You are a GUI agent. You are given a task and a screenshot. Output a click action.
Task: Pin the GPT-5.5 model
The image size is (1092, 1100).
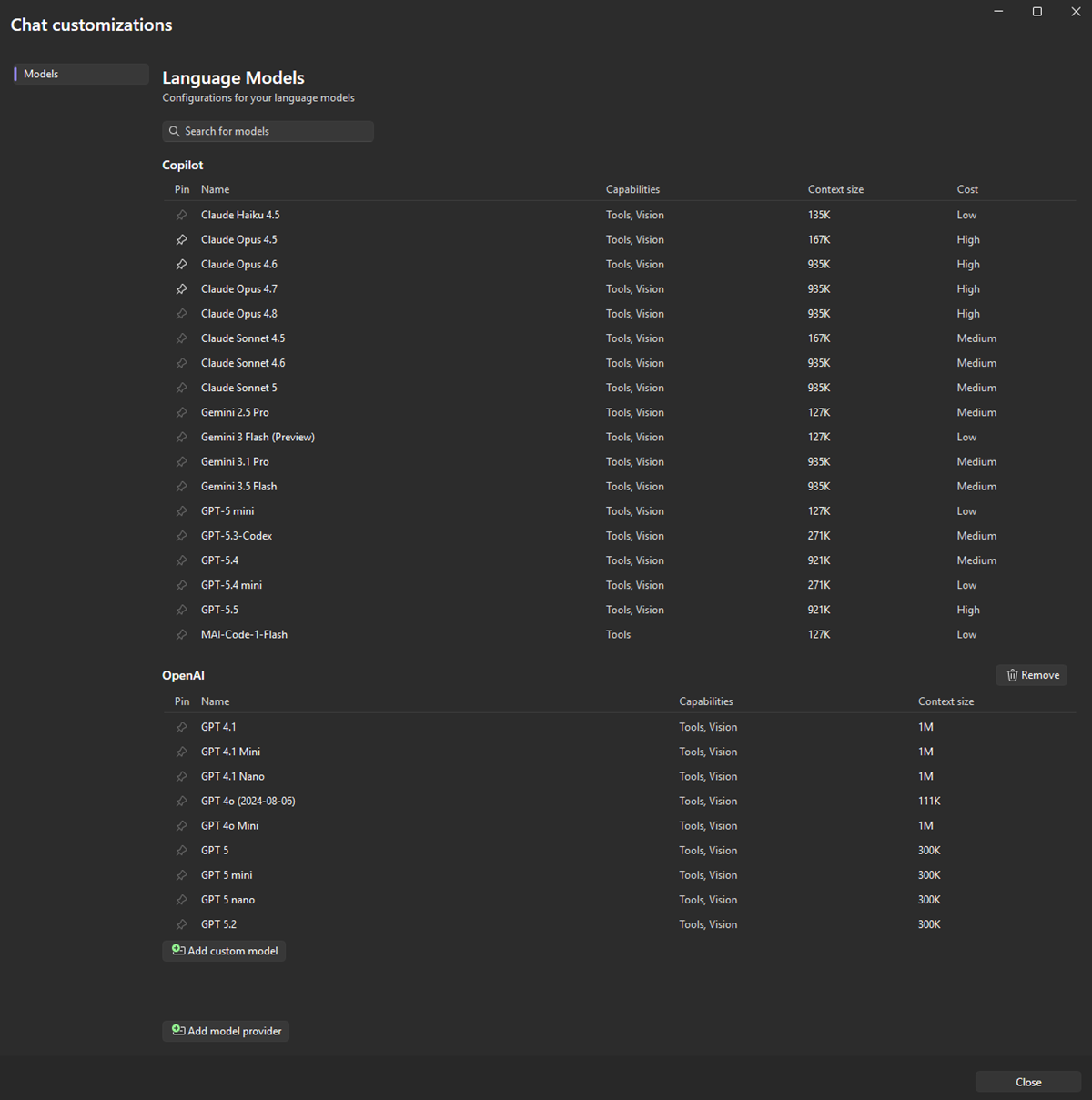181,610
